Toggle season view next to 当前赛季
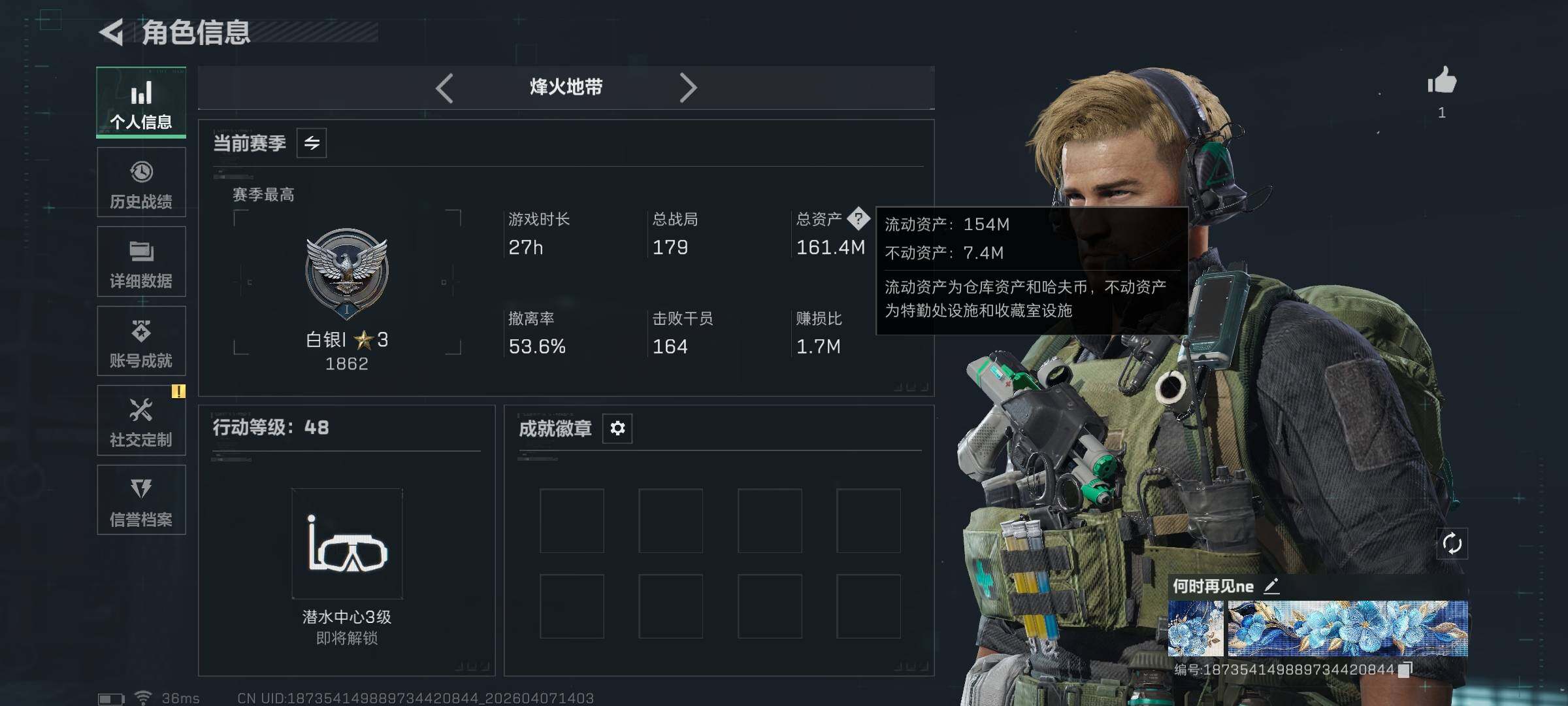This screenshot has height=706, width=1568. [x=312, y=143]
